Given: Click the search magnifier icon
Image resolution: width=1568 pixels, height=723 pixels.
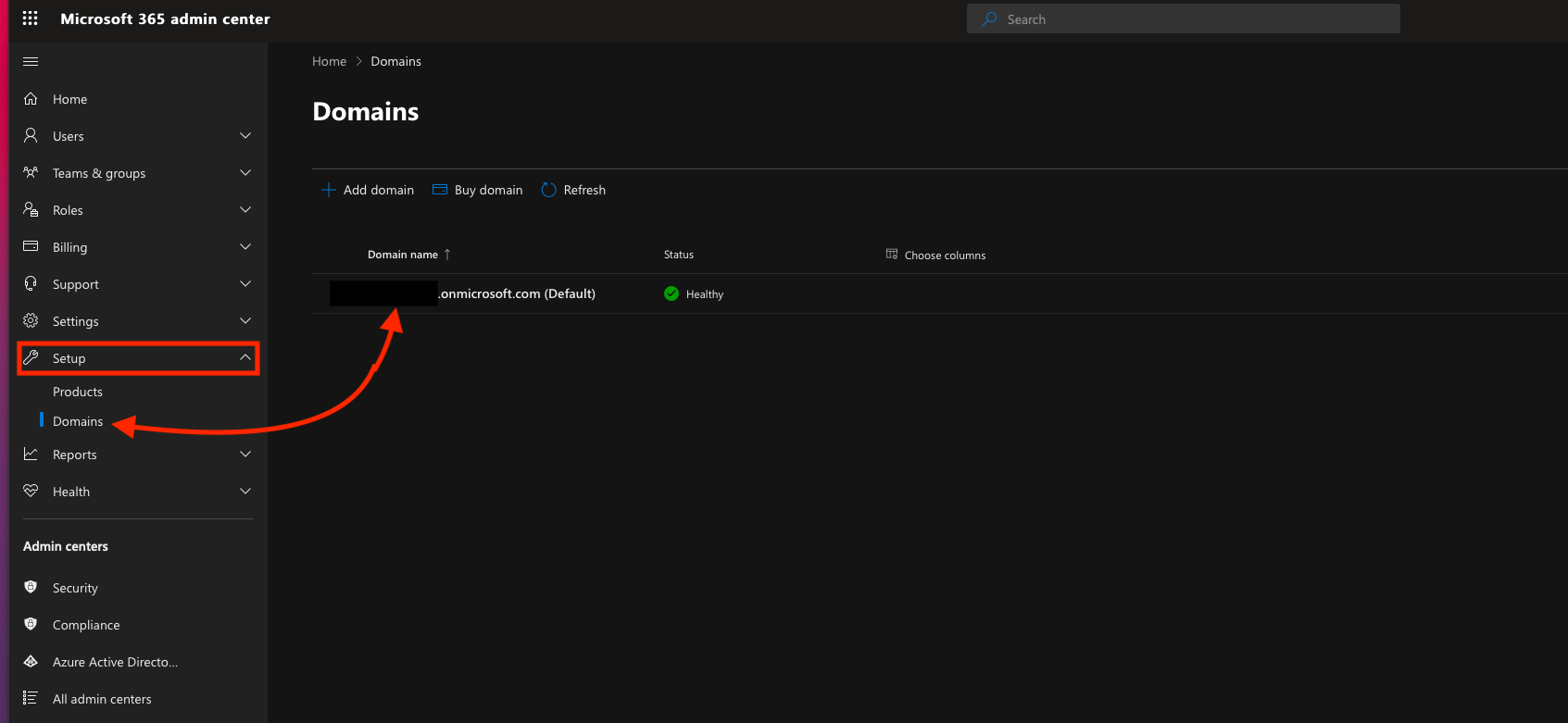Looking at the screenshot, I should 989,19.
